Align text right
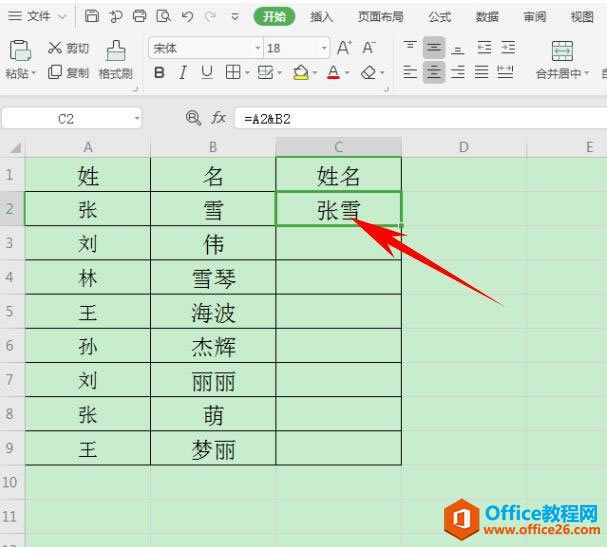This screenshot has width=607, height=547. 458,72
